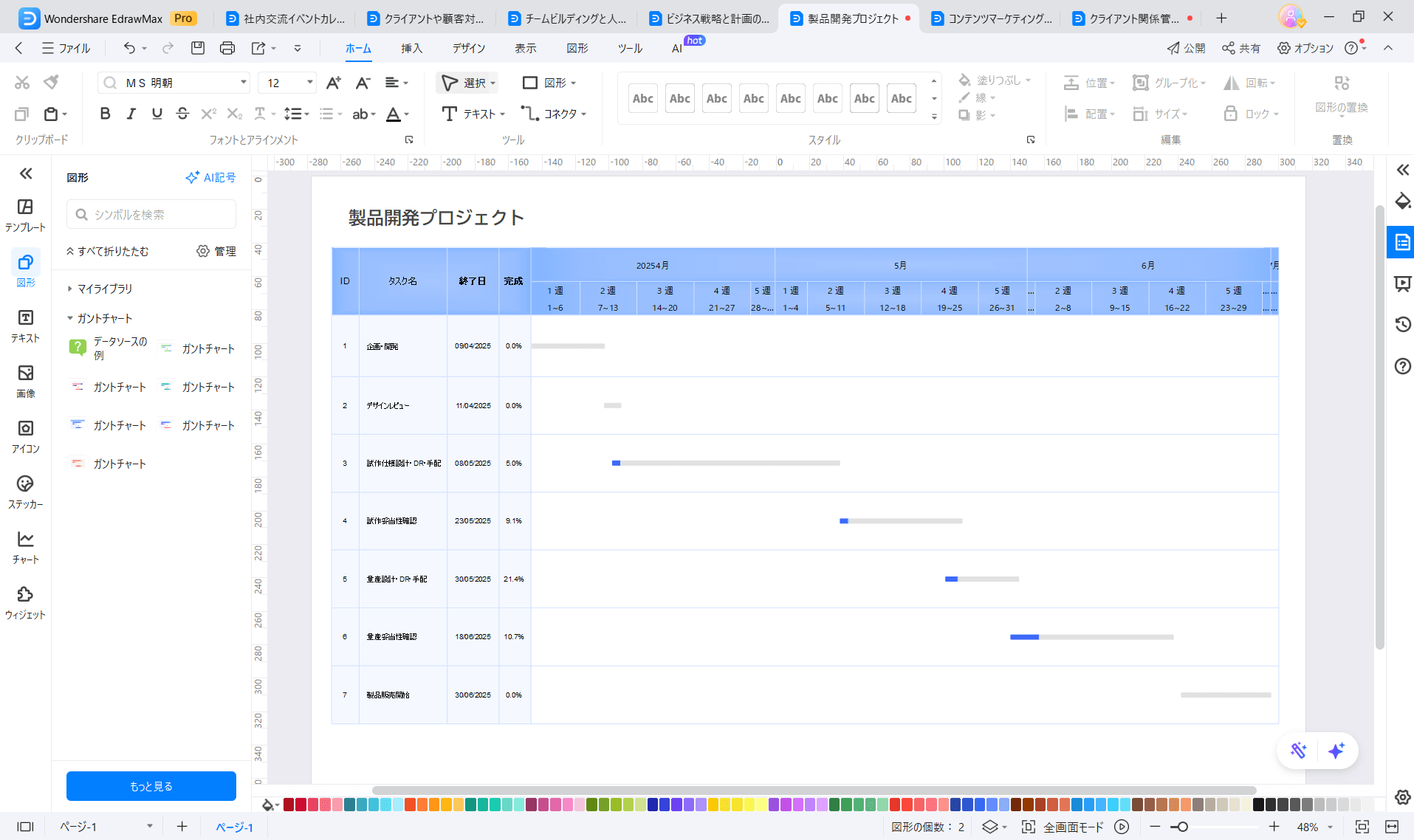Pick the black swatch at the palette's right end

coord(1258,805)
